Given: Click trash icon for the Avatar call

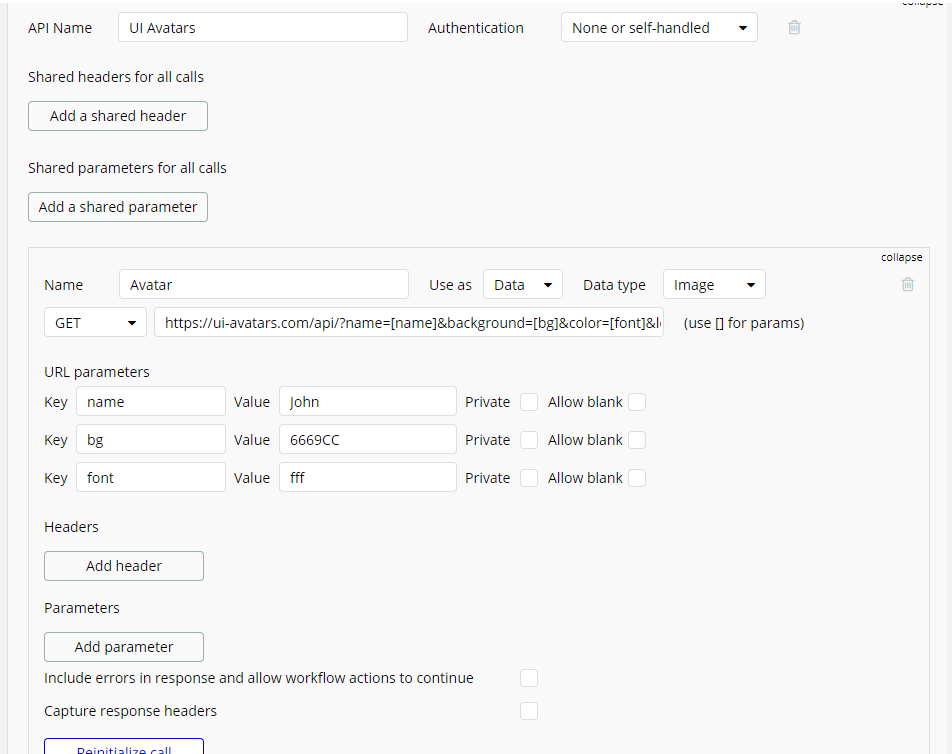Looking at the screenshot, I should (908, 284).
